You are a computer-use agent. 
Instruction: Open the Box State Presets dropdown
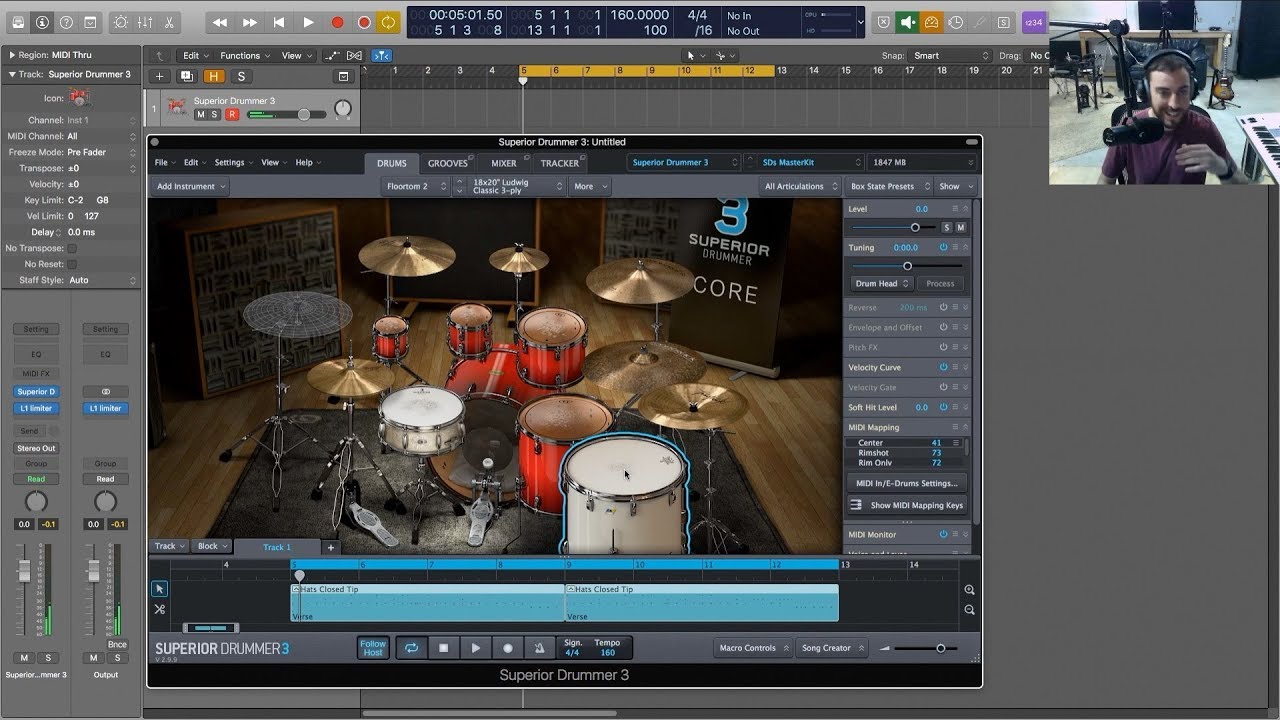888,186
